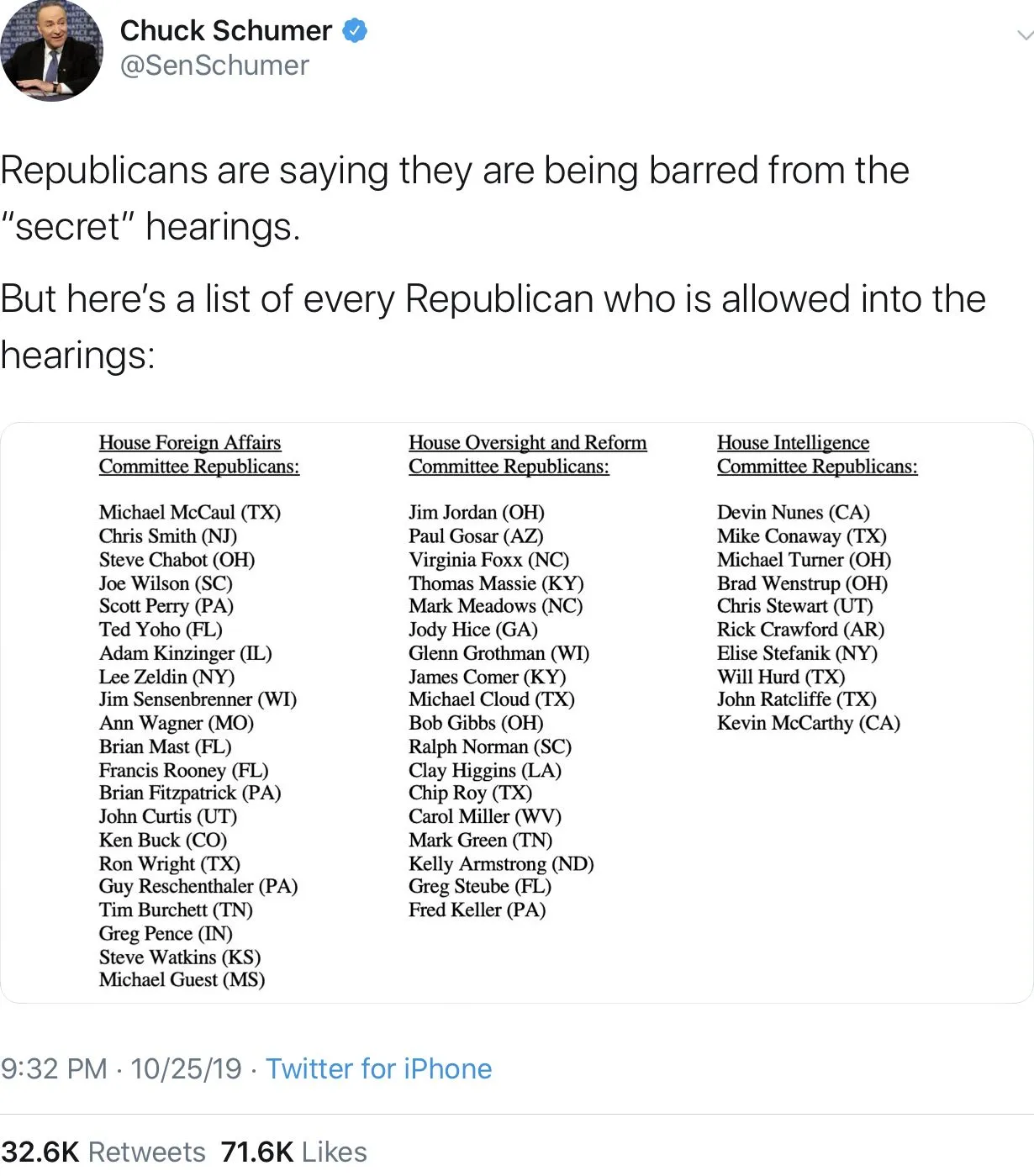Expand the tweet options chevron
Viewport: 1034px width, 1176px height.
pos(1024,35)
